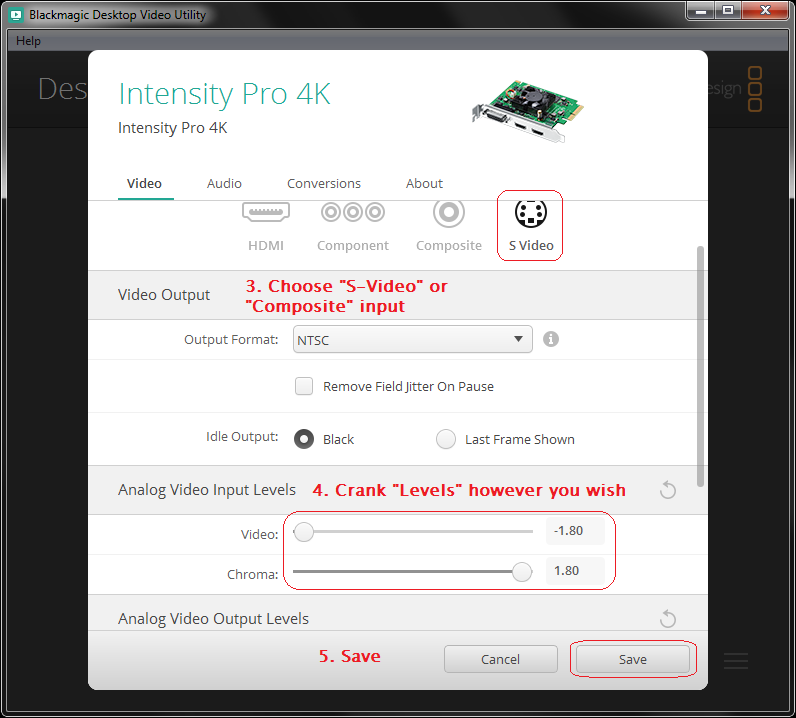The height and width of the screenshot is (718, 796).
Task: Click the Video level value field -1.80
Action: tap(575, 531)
